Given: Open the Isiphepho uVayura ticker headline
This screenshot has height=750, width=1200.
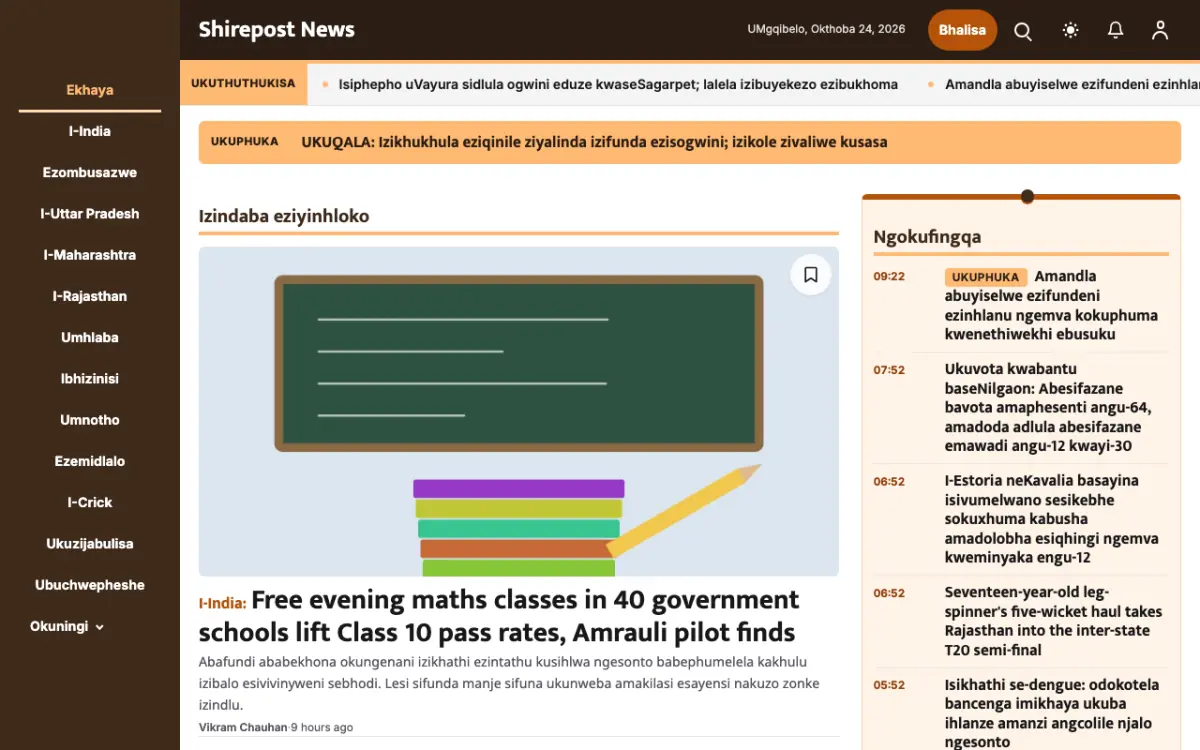Looking at the screenshot, I should tap(618, 84).
